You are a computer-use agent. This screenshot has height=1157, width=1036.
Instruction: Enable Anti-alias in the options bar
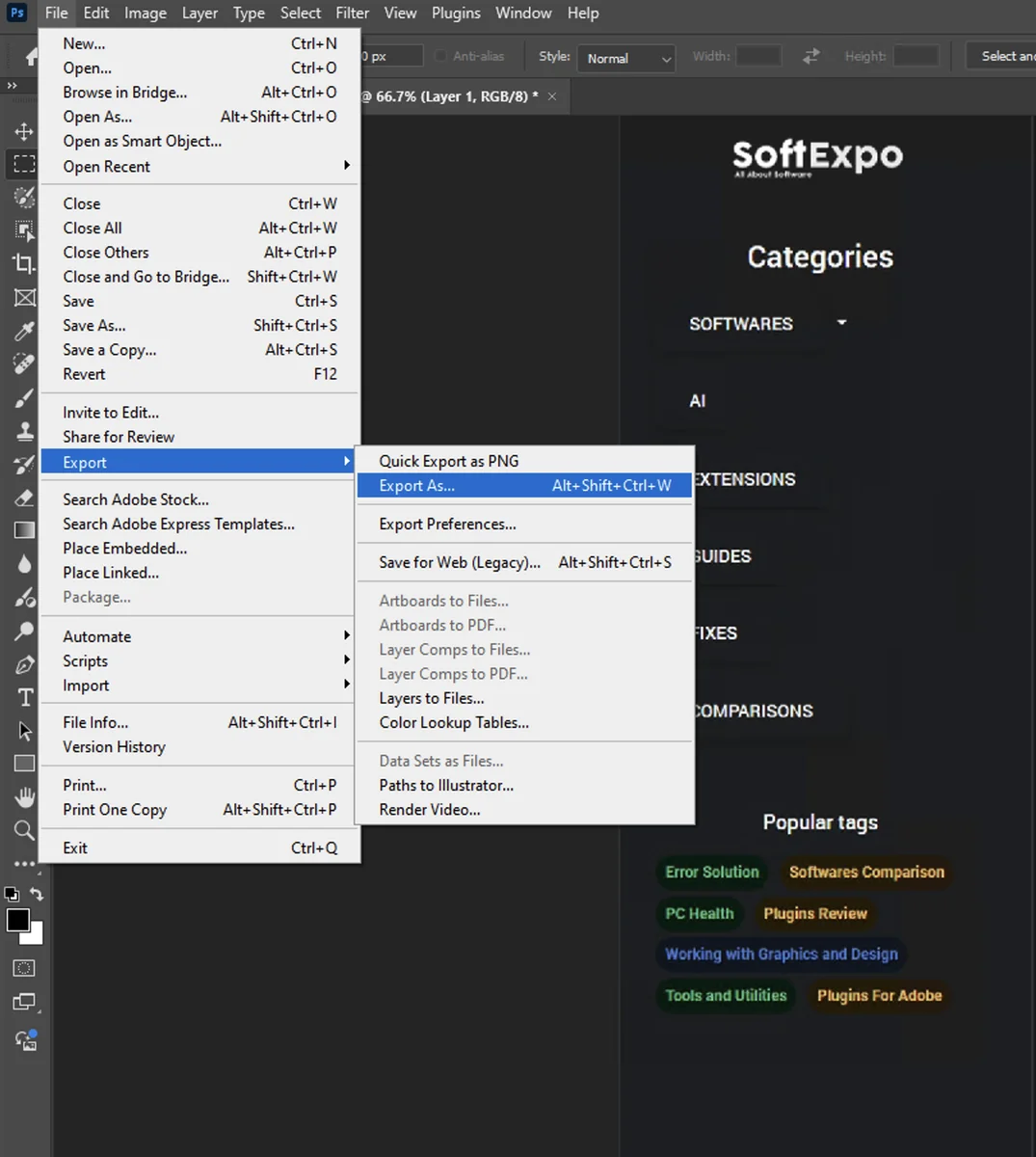[440, 56]
